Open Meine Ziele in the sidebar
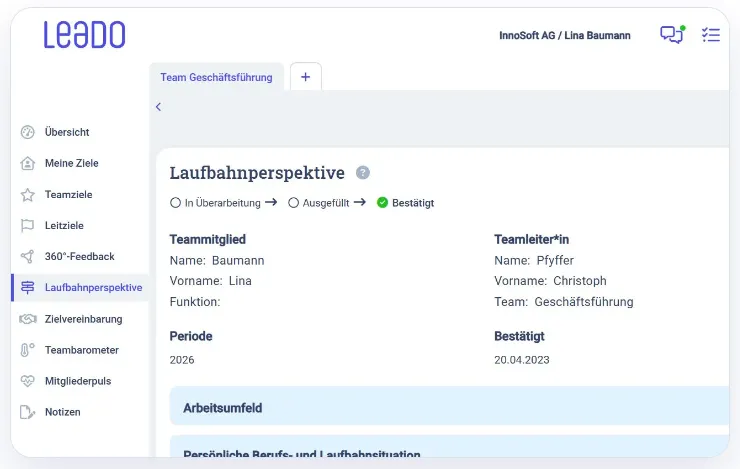The height and width of the screenshot is (469, 740). coord(71,163)
